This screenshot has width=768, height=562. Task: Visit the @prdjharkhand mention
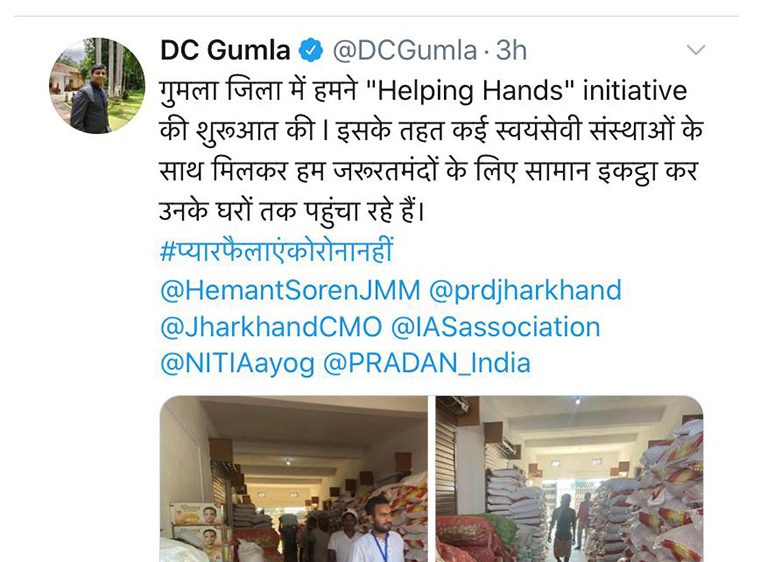coord(525,290)
